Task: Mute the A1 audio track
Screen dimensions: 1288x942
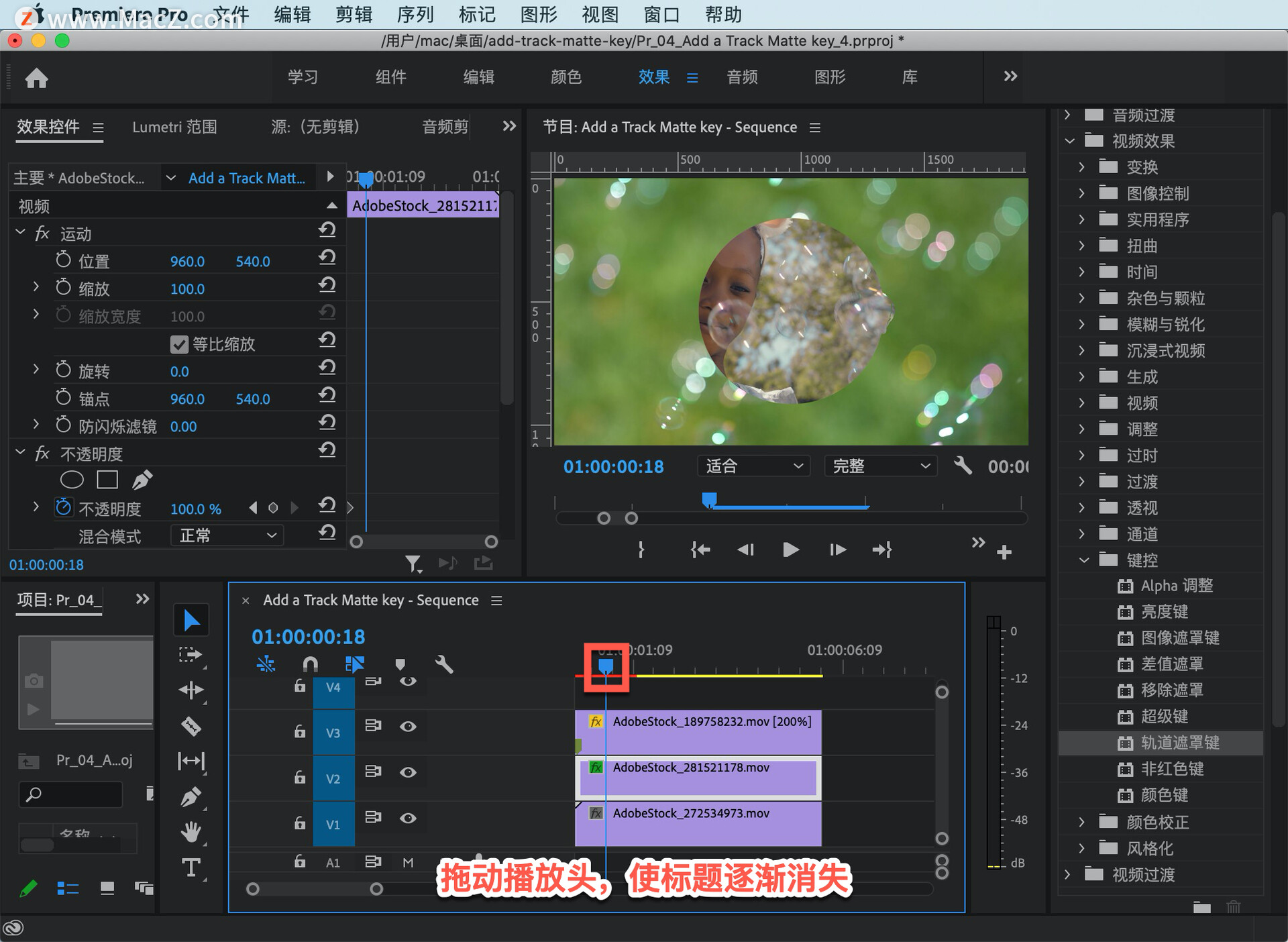Action: tap(408, 862)
